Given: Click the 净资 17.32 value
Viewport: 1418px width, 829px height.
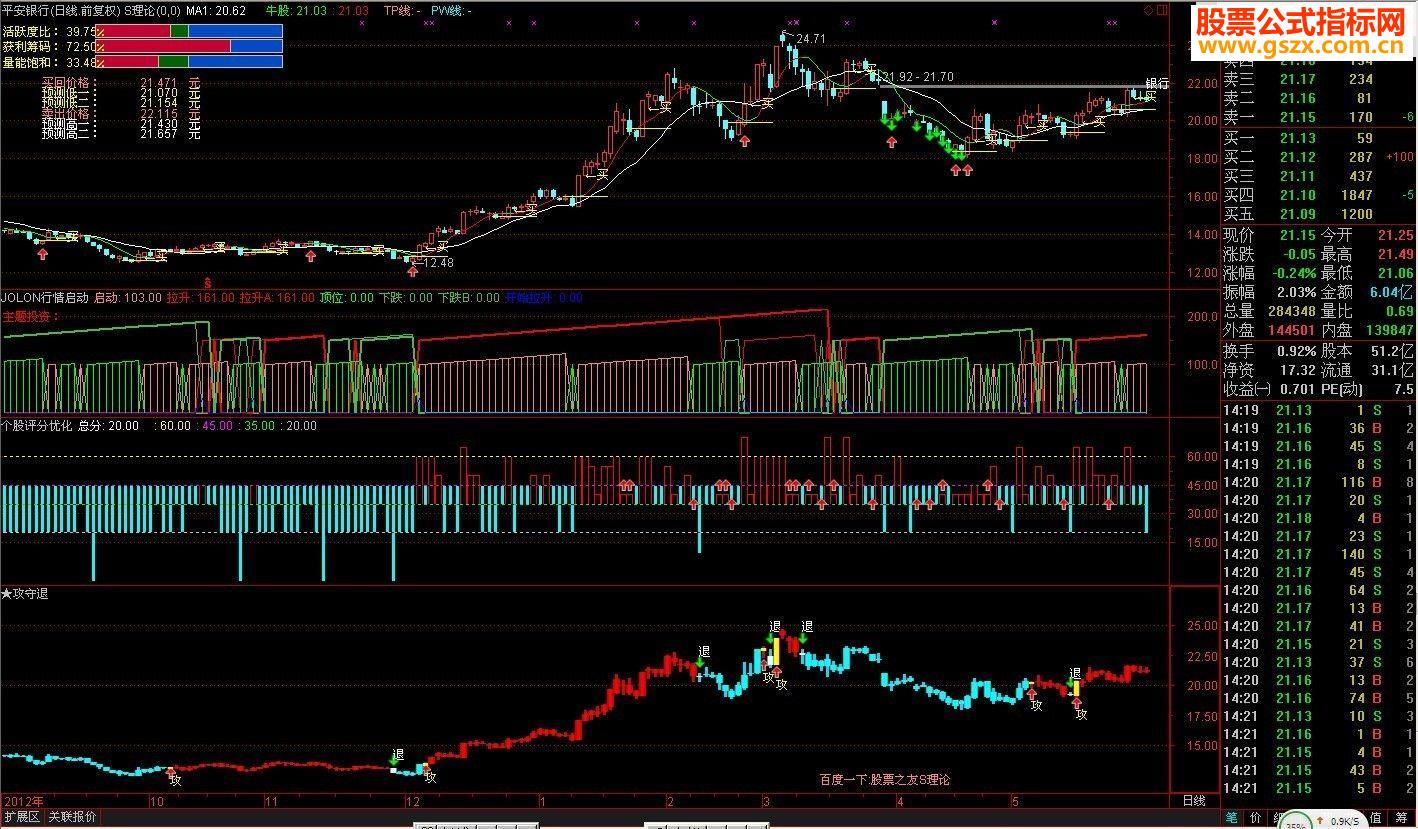Looking at the screenshot, I should click(x=1298, y=370).
